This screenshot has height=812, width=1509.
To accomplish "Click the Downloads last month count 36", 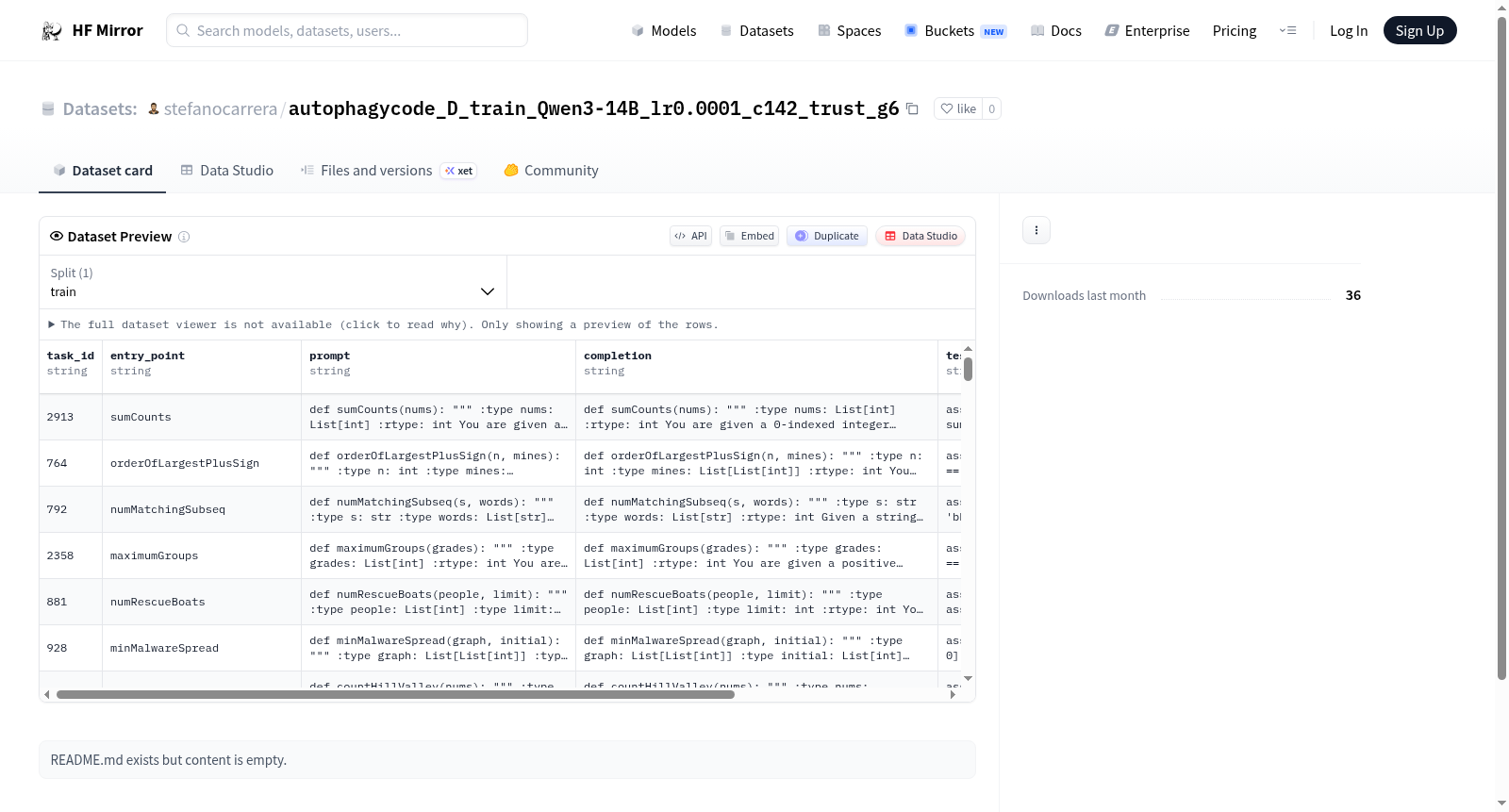I will click(1352, 295).
